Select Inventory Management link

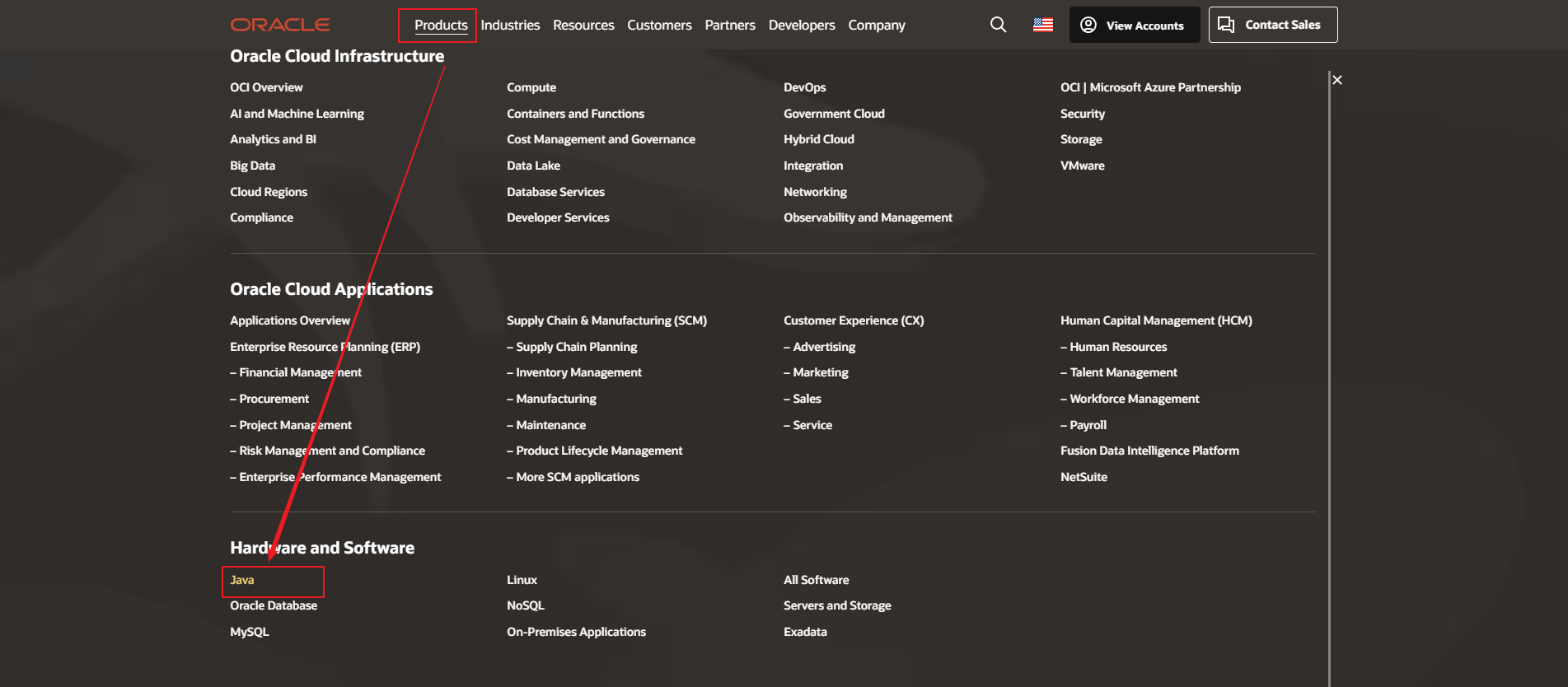pyautogui.click(x=574, y=372)
